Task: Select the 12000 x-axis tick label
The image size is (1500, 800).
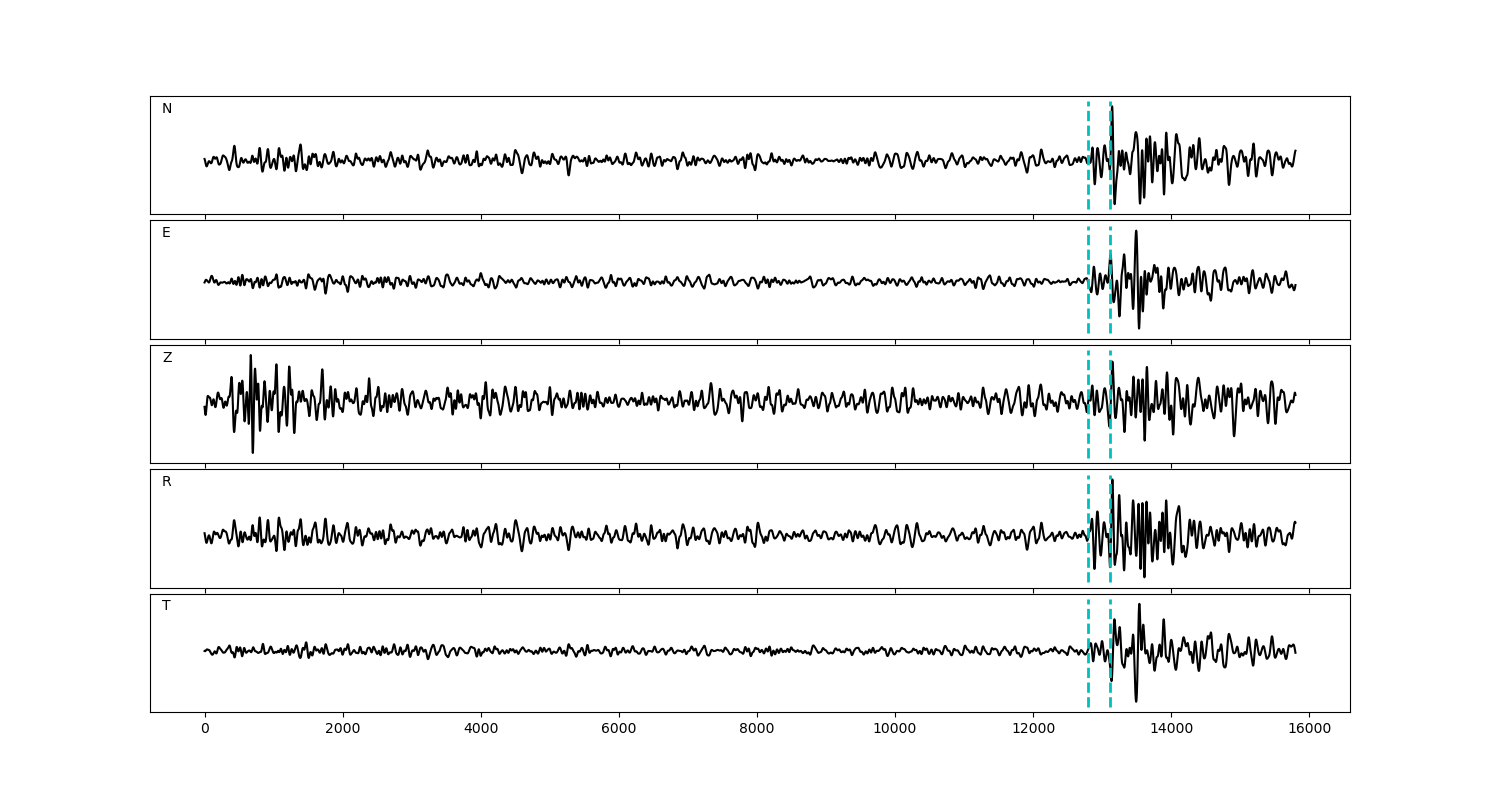Action: pos(1033,730)
